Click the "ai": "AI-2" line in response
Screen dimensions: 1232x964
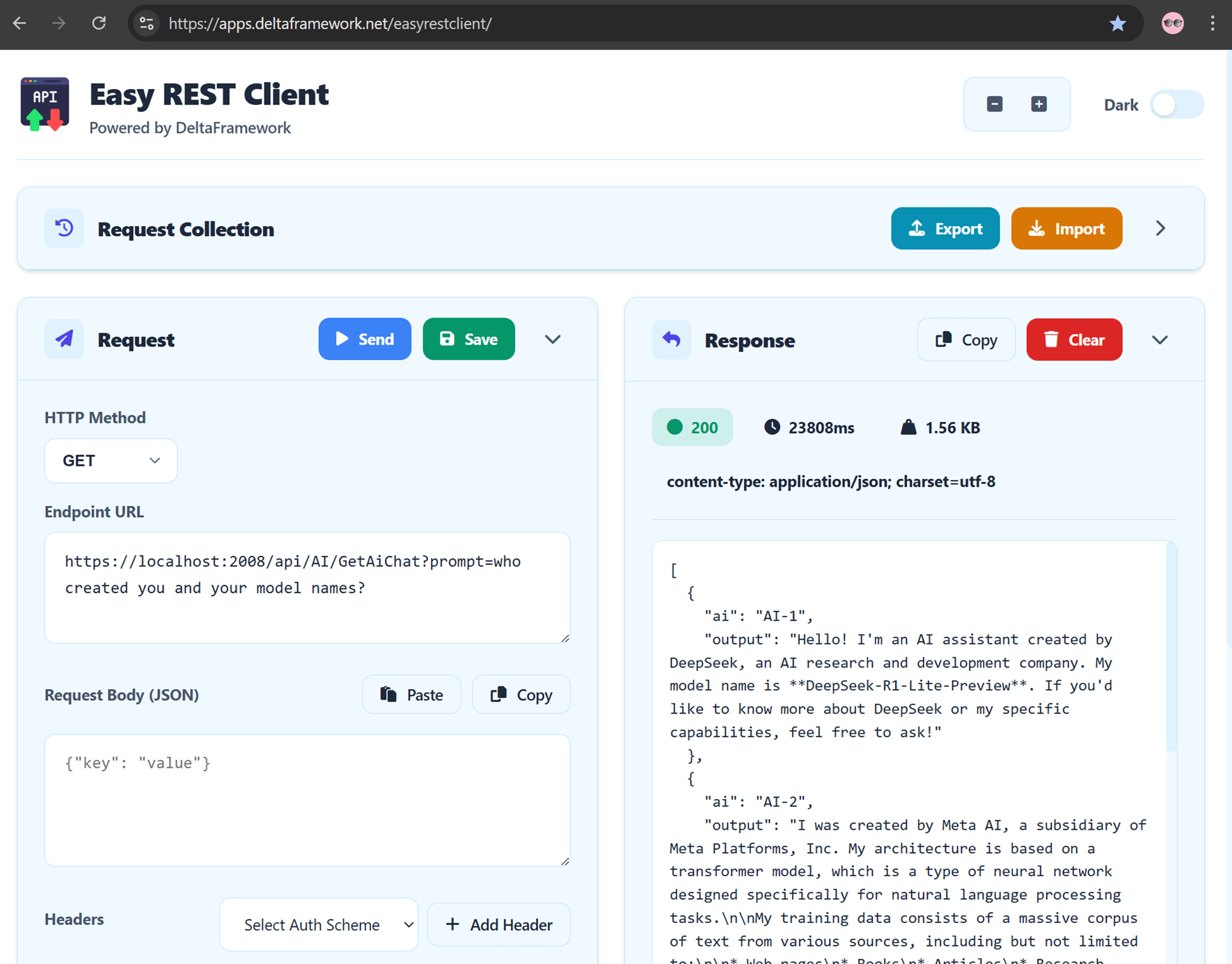[x=758, y=802]
